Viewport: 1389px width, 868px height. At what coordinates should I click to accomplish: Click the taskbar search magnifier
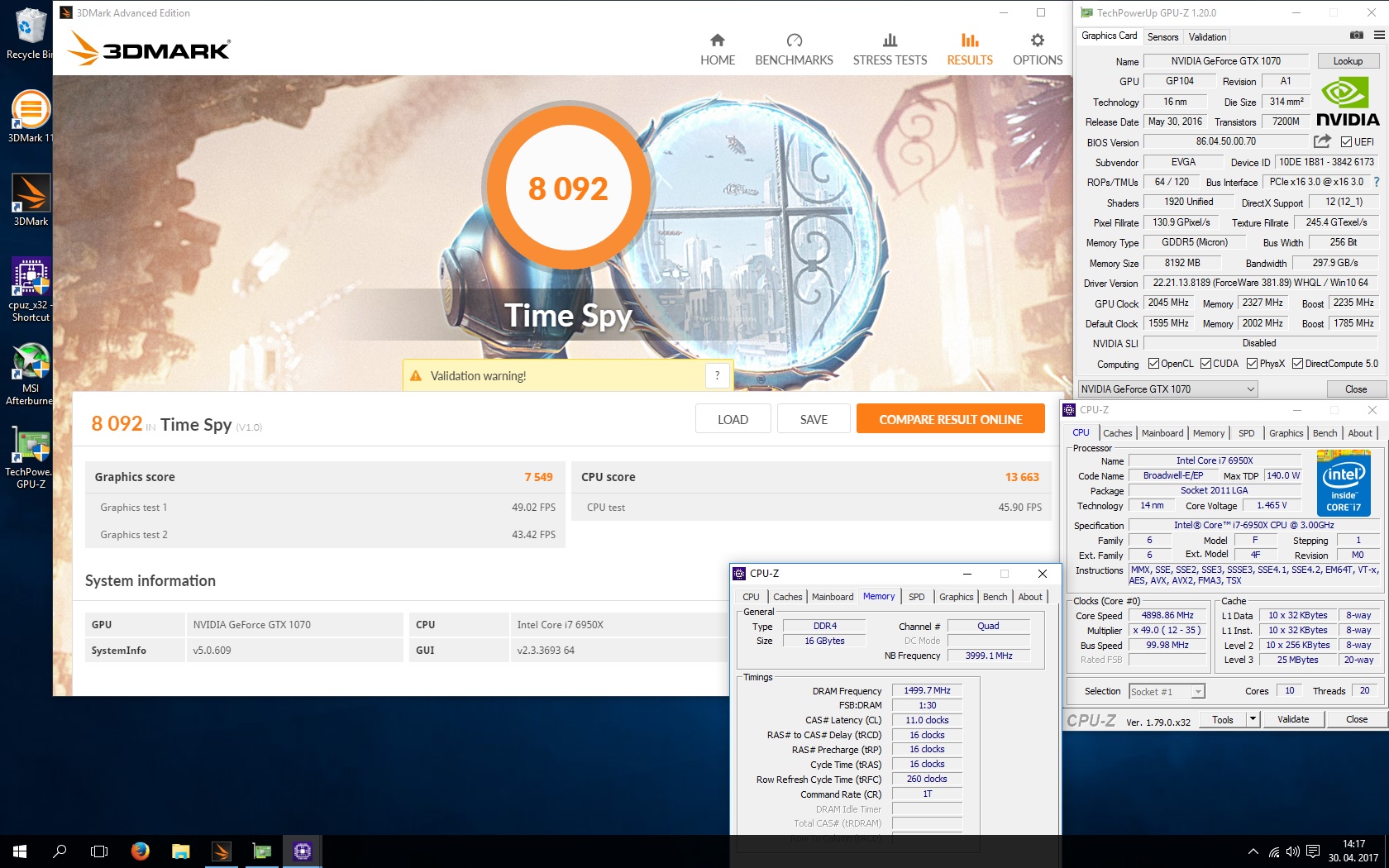(x=60, y=851)
